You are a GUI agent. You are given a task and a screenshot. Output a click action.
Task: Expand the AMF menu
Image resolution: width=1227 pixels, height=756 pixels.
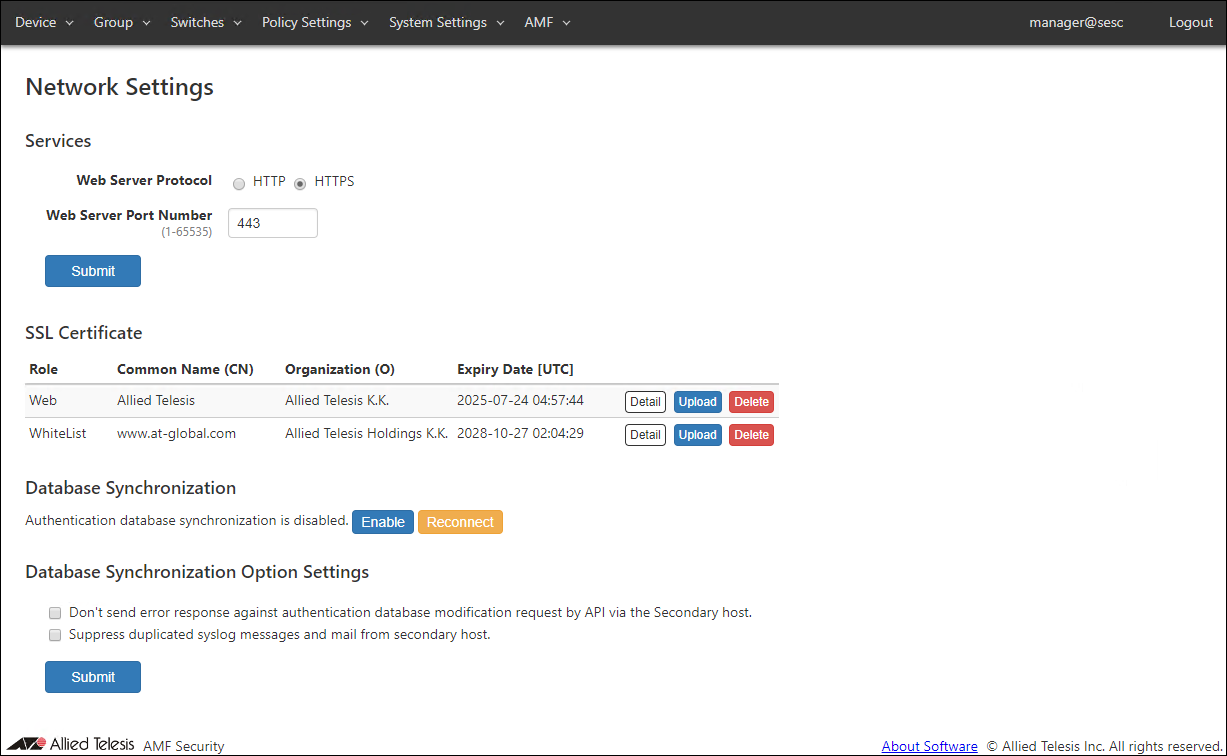click(547, 22)
